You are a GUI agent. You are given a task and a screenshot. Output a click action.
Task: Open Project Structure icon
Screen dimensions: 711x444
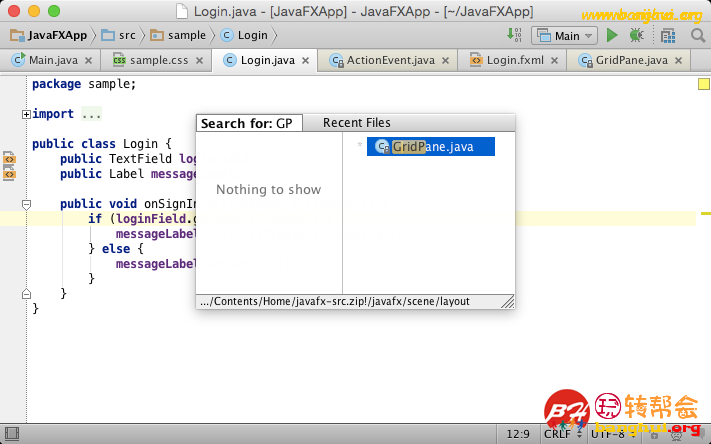[668, 35]
